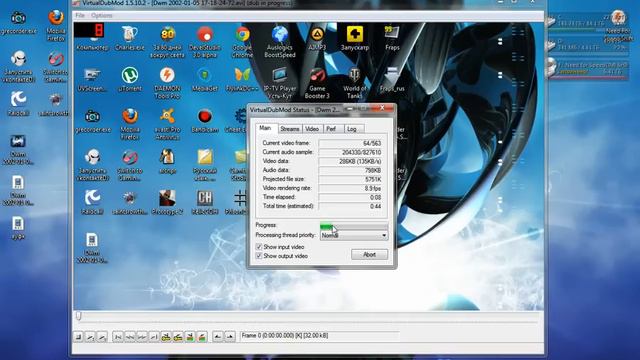
Task: Click the scene forward scan icon
Action: (x=202, y=337)
